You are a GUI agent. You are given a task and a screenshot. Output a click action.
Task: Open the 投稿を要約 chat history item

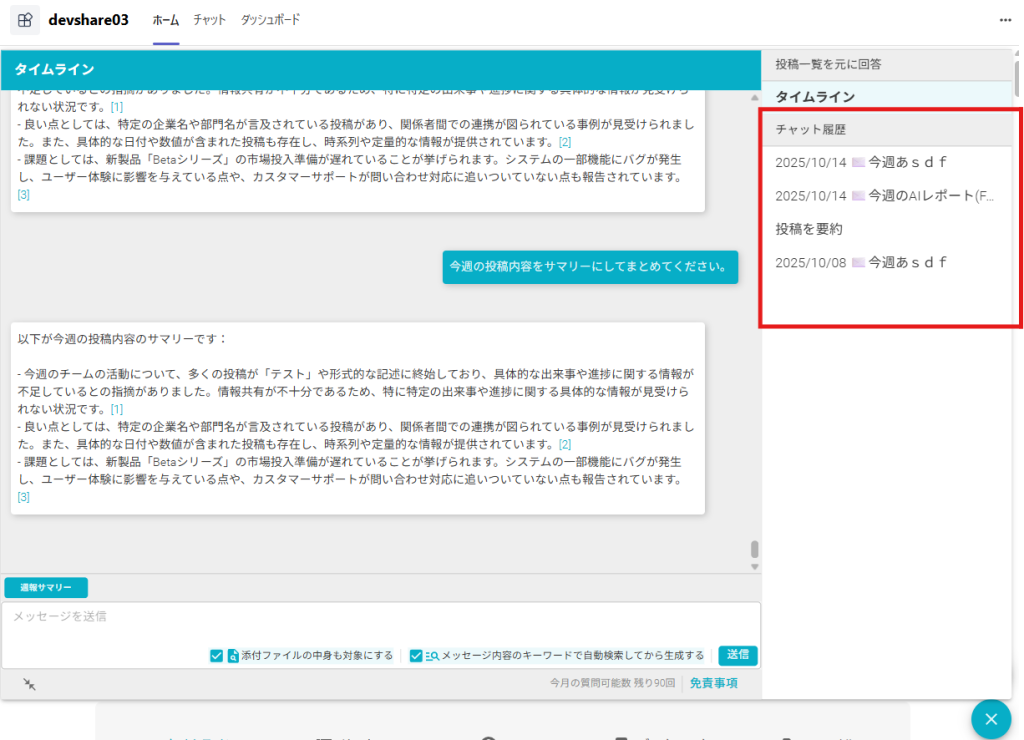[x=809, y=229]
